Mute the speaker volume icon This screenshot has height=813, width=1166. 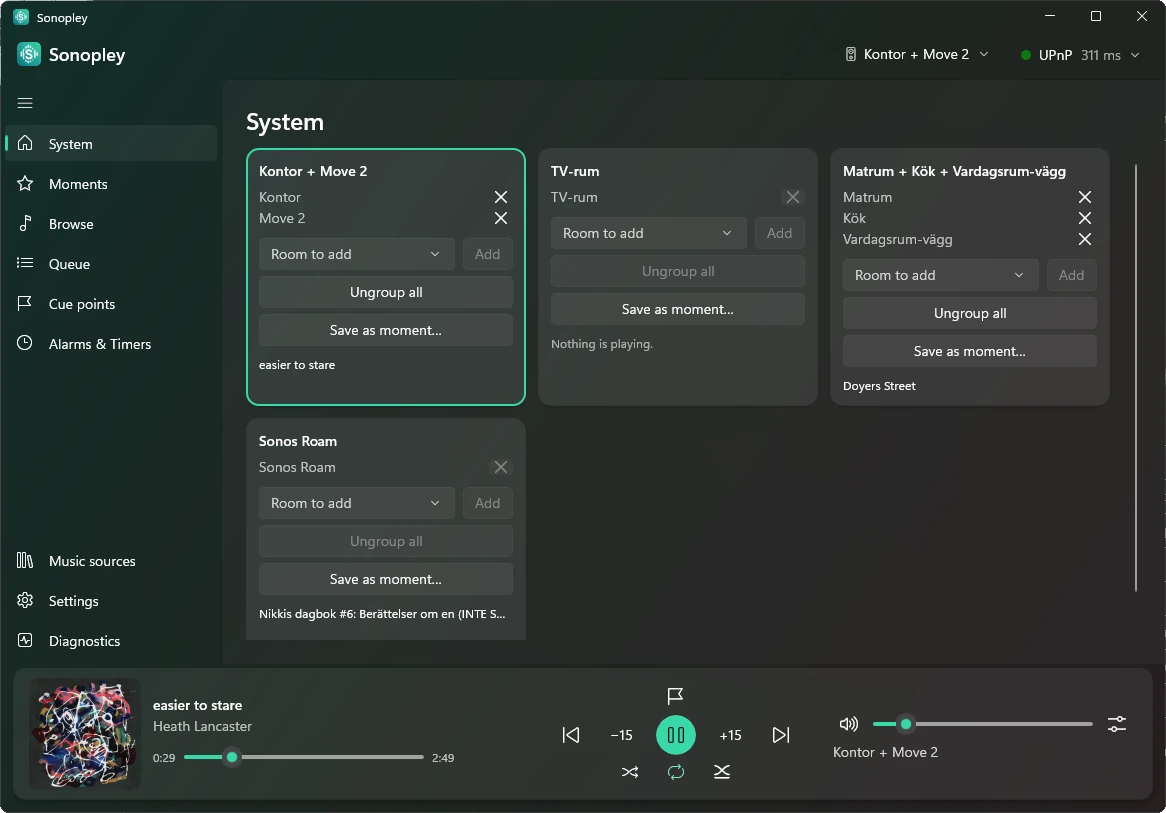click(x=848, y=724)
